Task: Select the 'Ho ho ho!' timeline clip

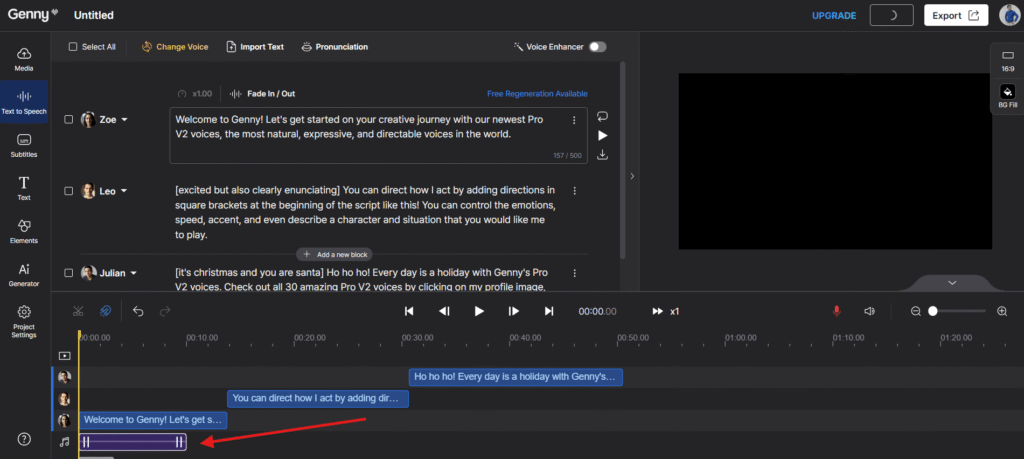Action: 516,377
